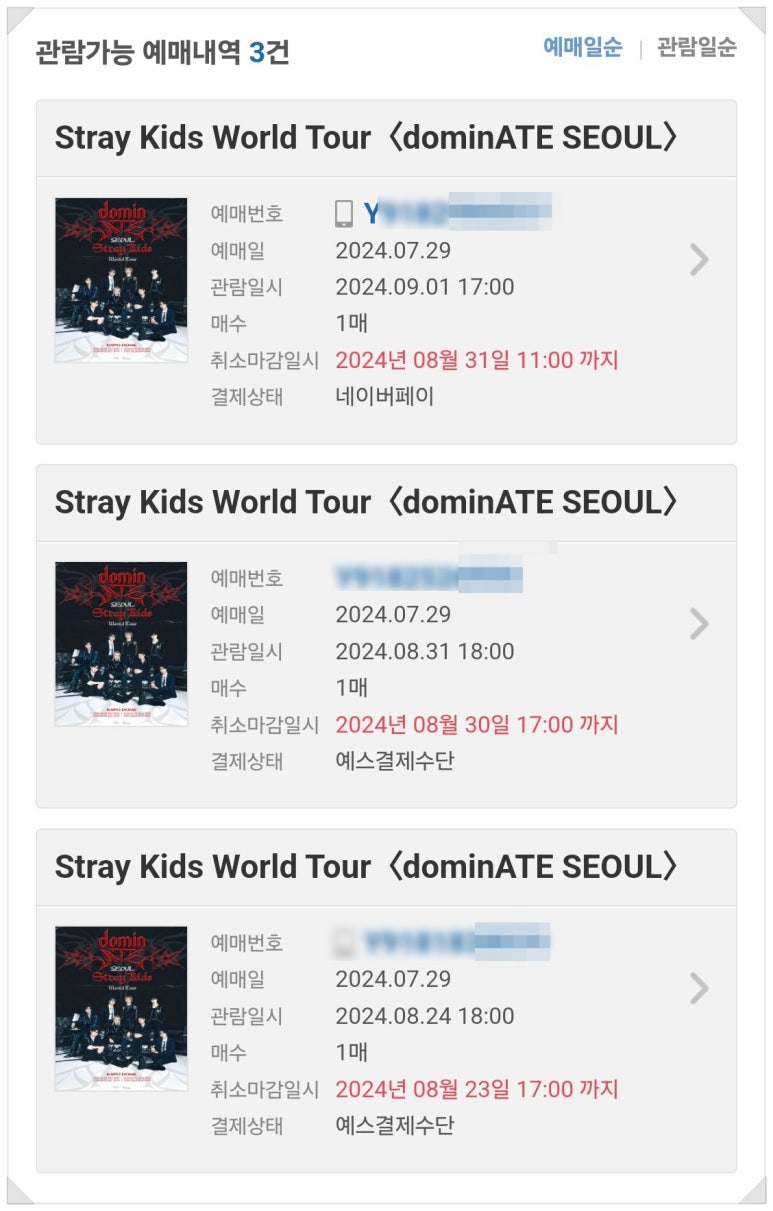The image size is (773, 1211).
Task: Sort bookings by 관람일순
Action: pos(697,47)
